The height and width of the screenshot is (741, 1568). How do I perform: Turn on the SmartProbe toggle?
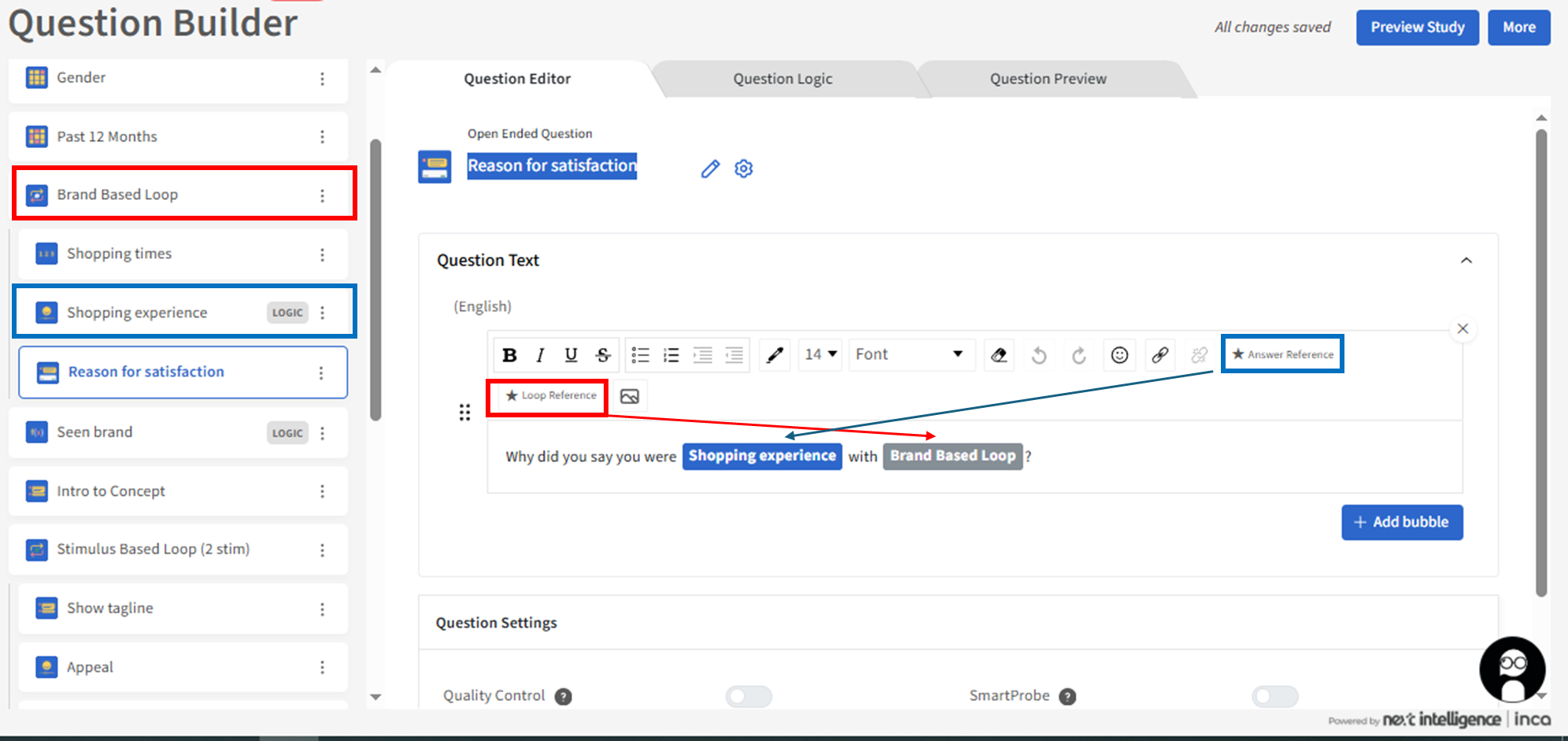[x=1274, y=696]
